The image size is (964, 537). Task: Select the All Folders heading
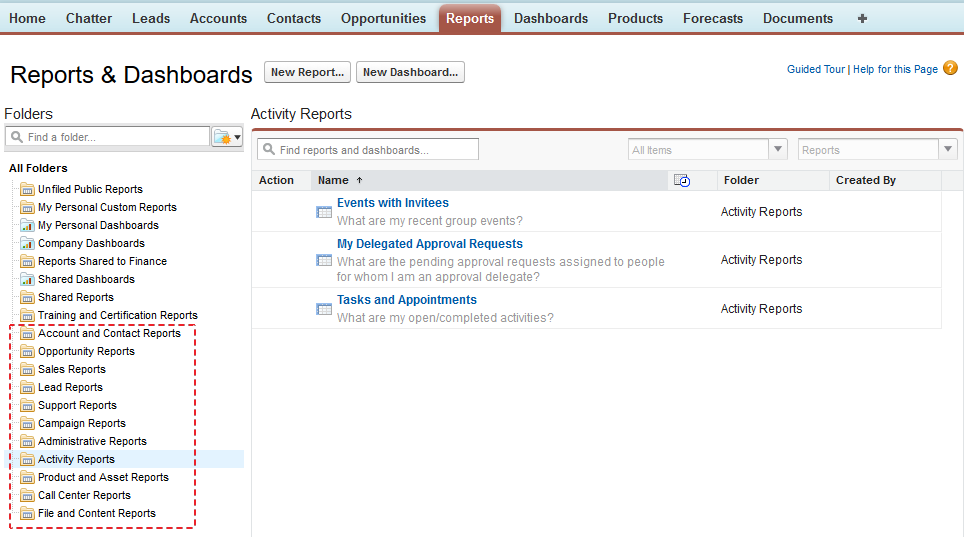click(x=38, y=168)
